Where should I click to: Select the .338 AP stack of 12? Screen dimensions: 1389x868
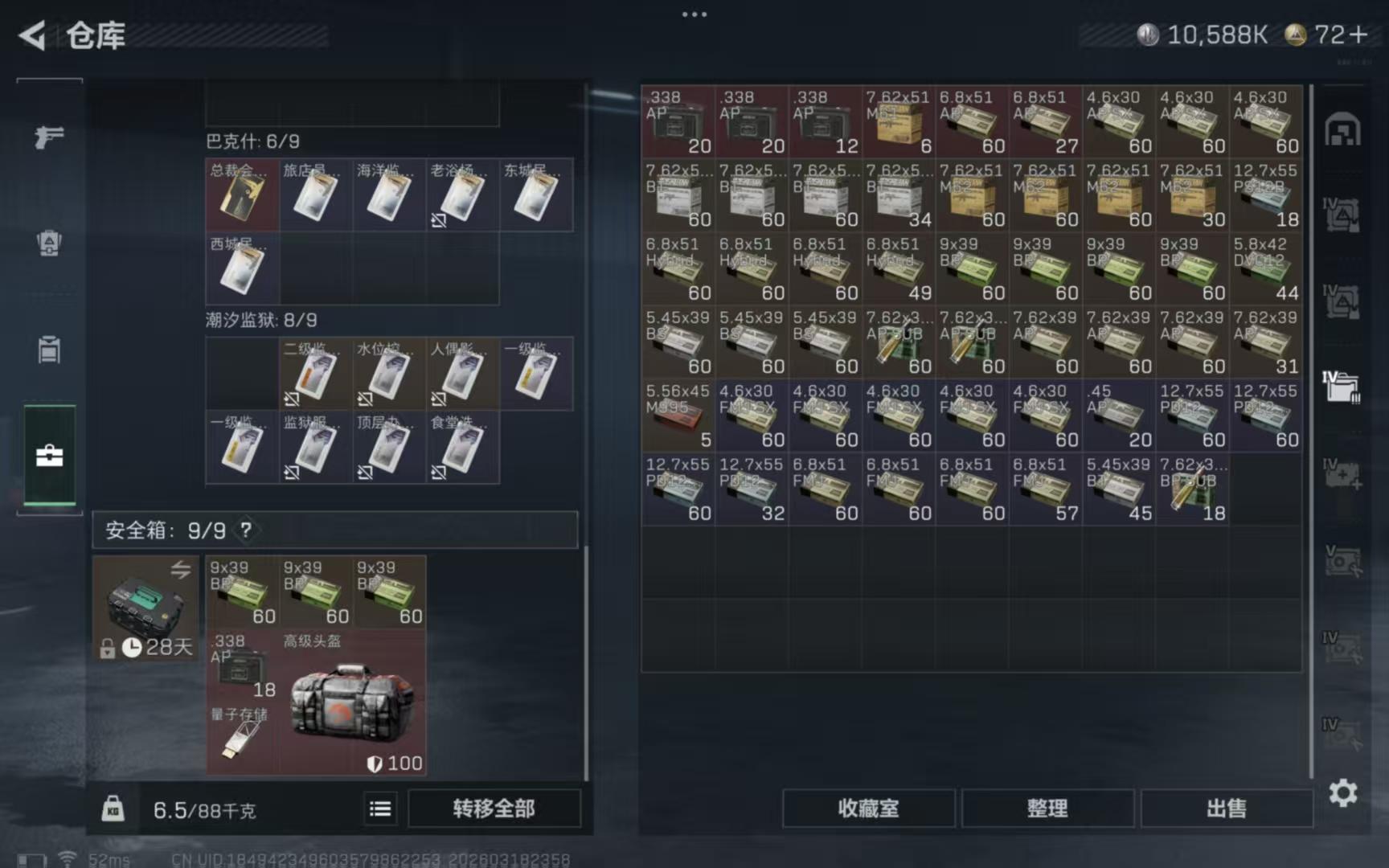(x=826, y=121)
